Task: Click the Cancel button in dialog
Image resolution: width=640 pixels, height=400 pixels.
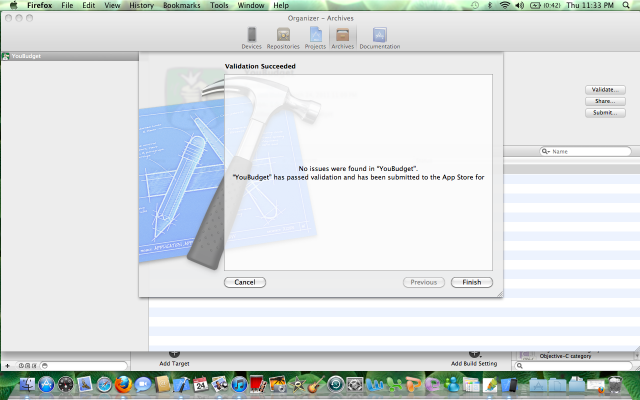Action: pos(245,282)
